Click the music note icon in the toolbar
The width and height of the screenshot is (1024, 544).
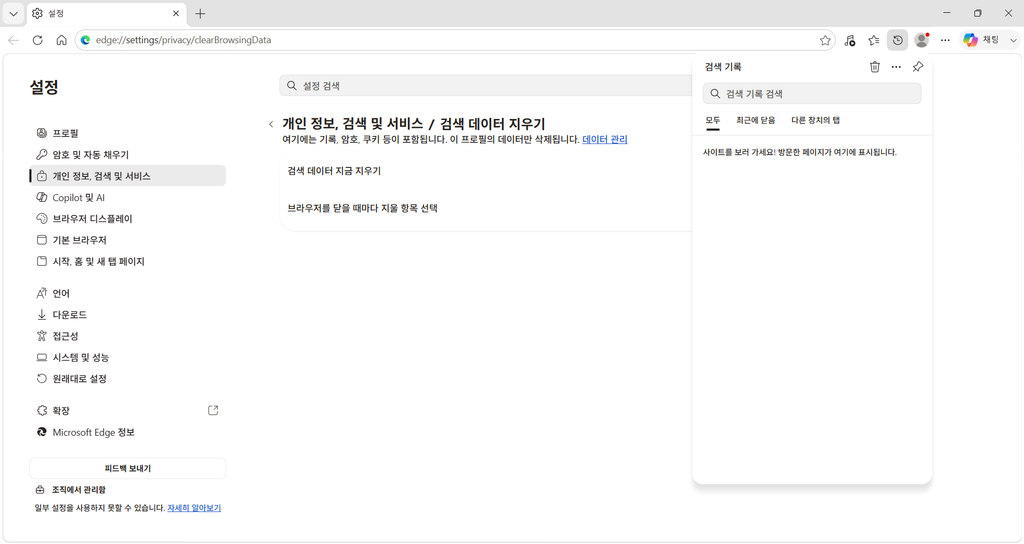click(x=849, y=40)
